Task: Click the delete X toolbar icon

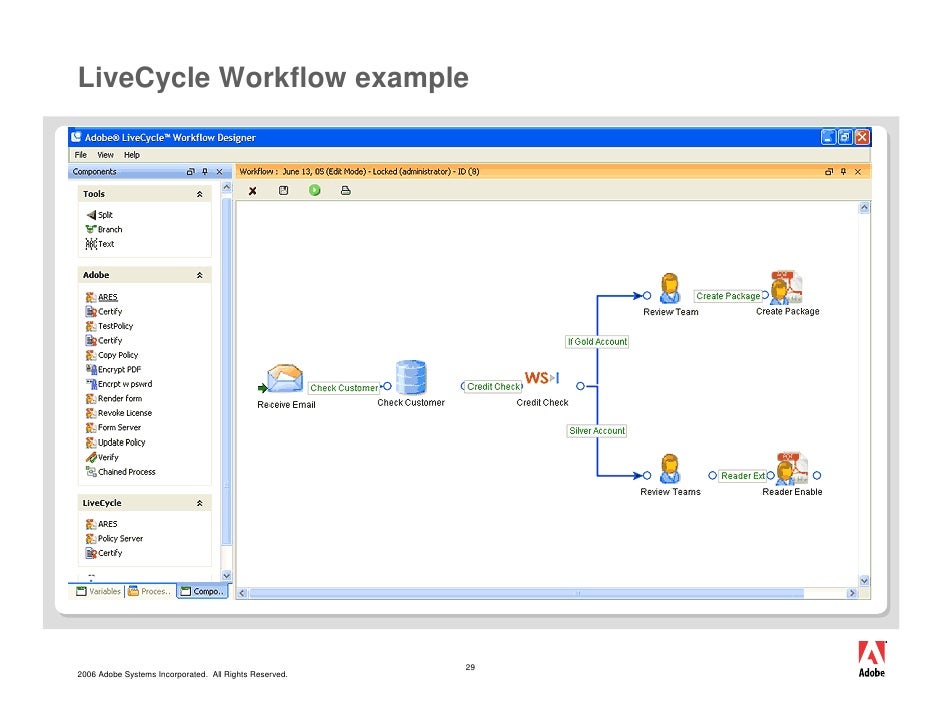Action: tap(252, 190)
